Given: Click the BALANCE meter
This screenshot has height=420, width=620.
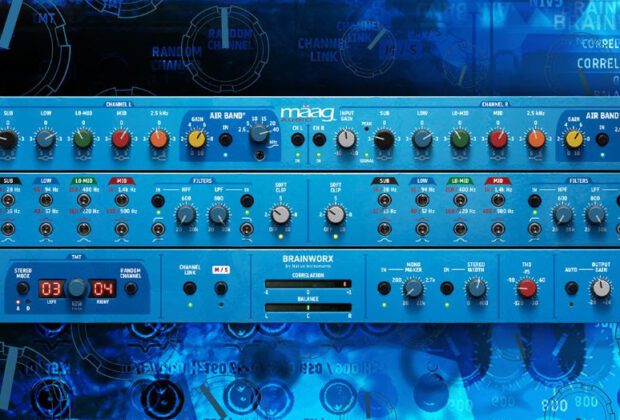Looking at the screenshot, I should pos(308,307).
